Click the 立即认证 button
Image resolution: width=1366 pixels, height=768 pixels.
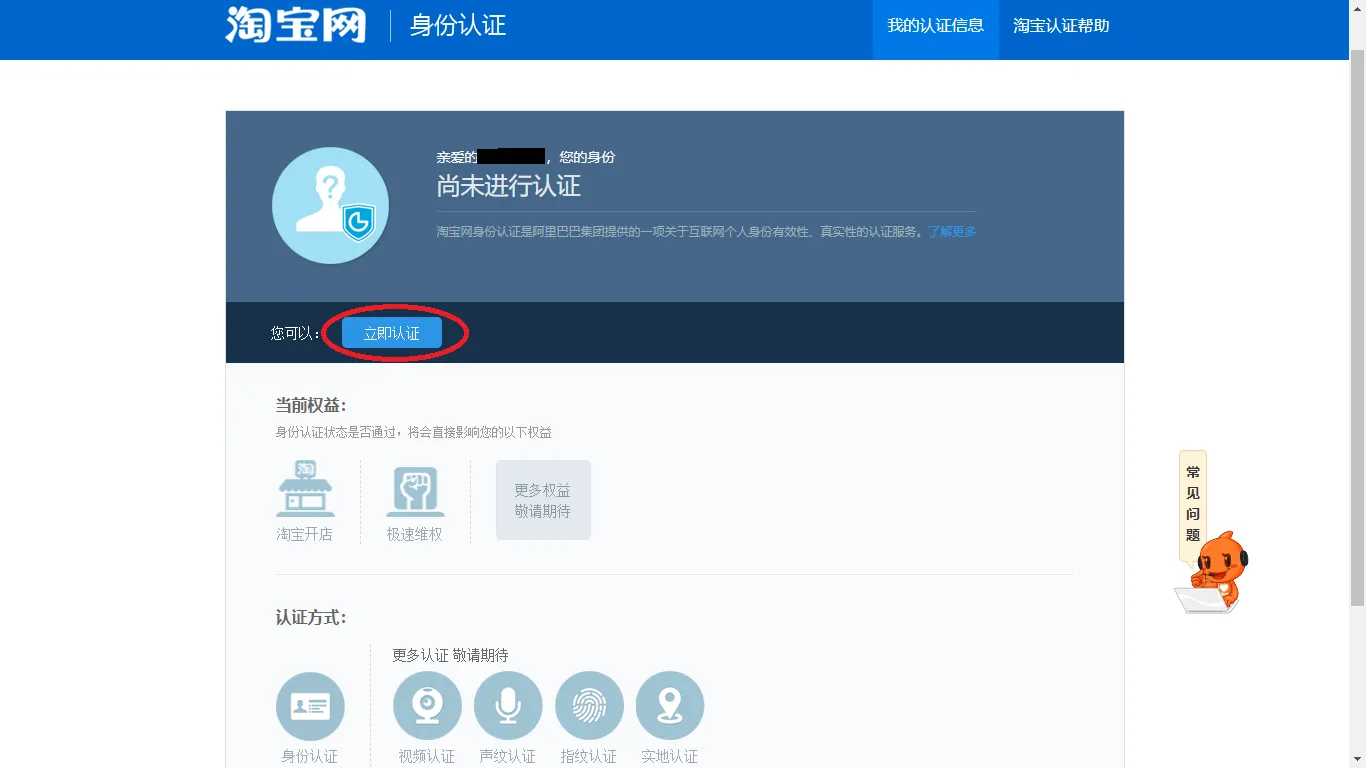pos(392,333)
